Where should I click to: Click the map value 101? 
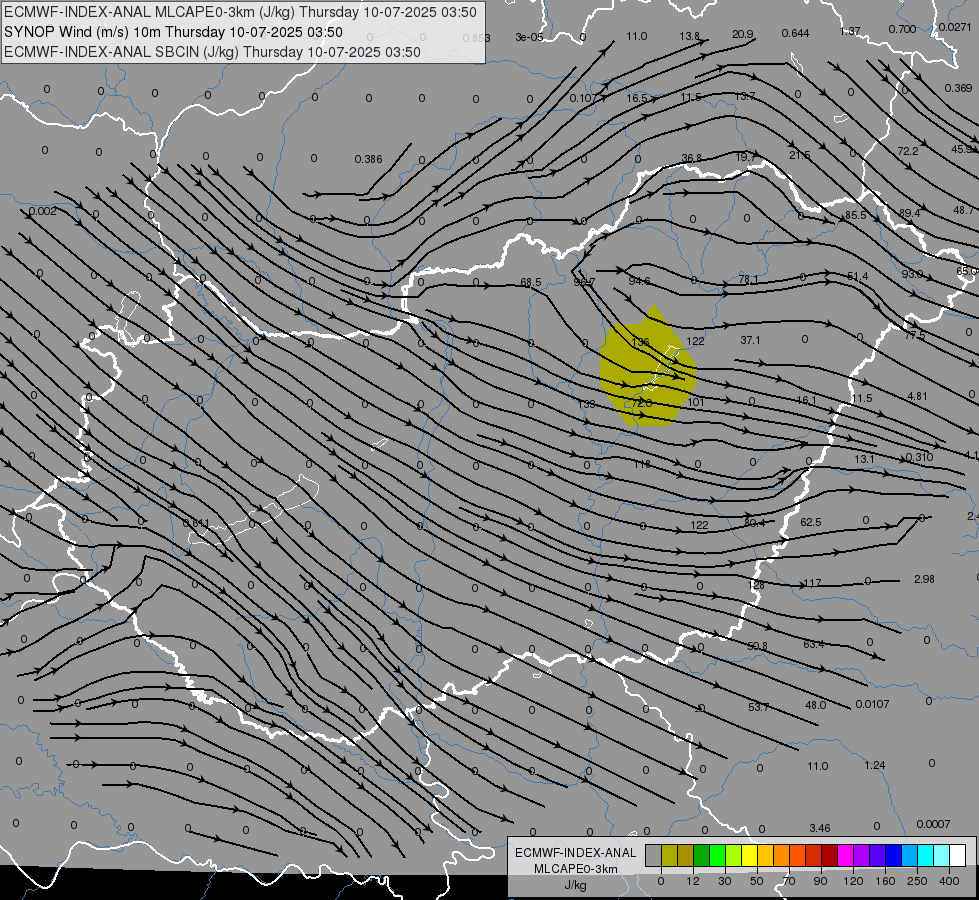(696, 402)
